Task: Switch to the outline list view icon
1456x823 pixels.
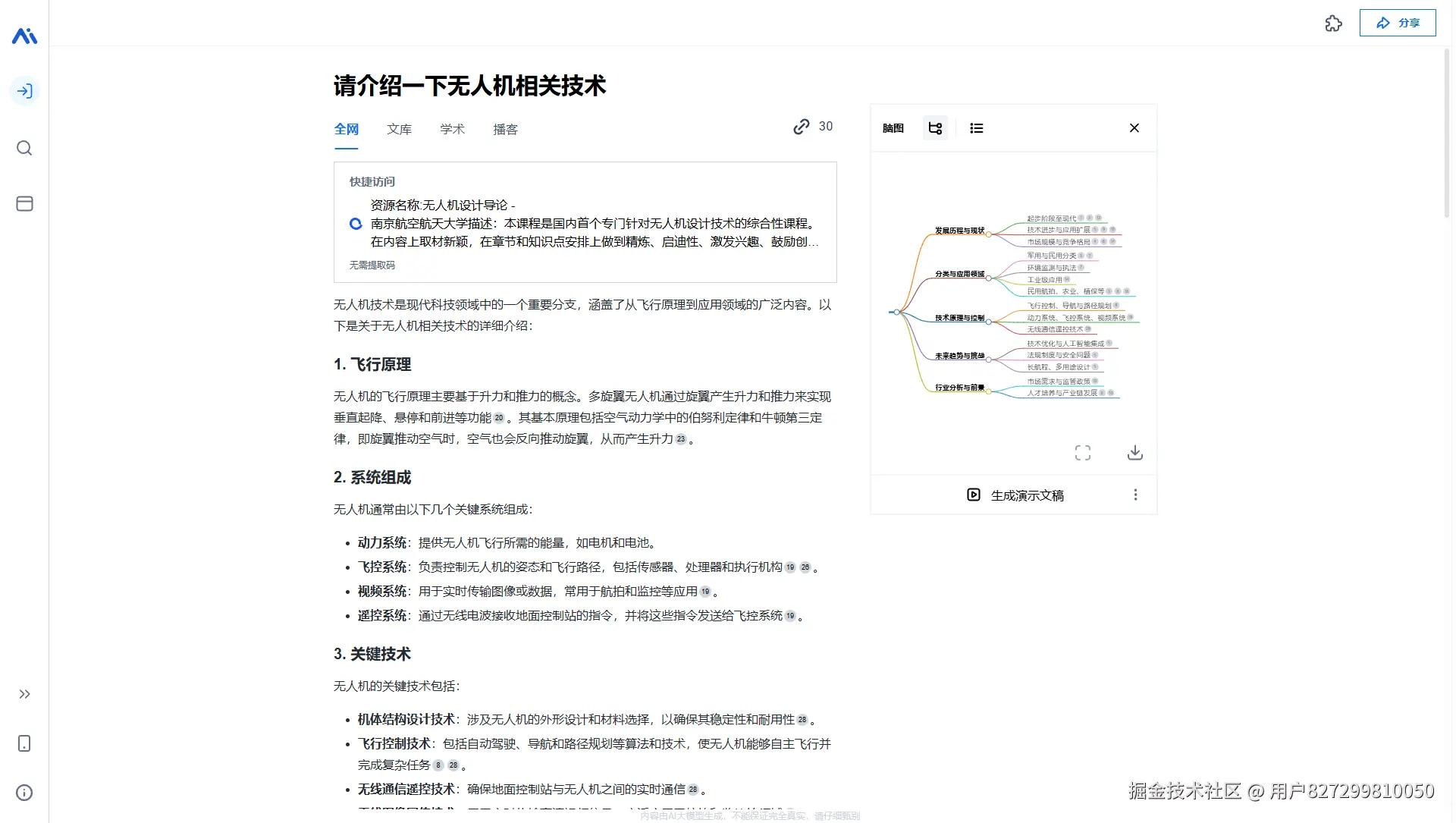Action: tap(976, 127)
